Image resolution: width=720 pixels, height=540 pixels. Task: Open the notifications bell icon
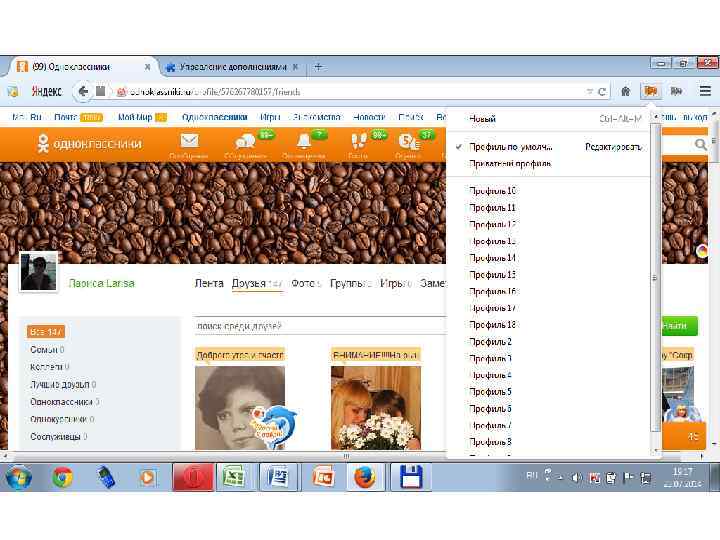click(304, 142)
